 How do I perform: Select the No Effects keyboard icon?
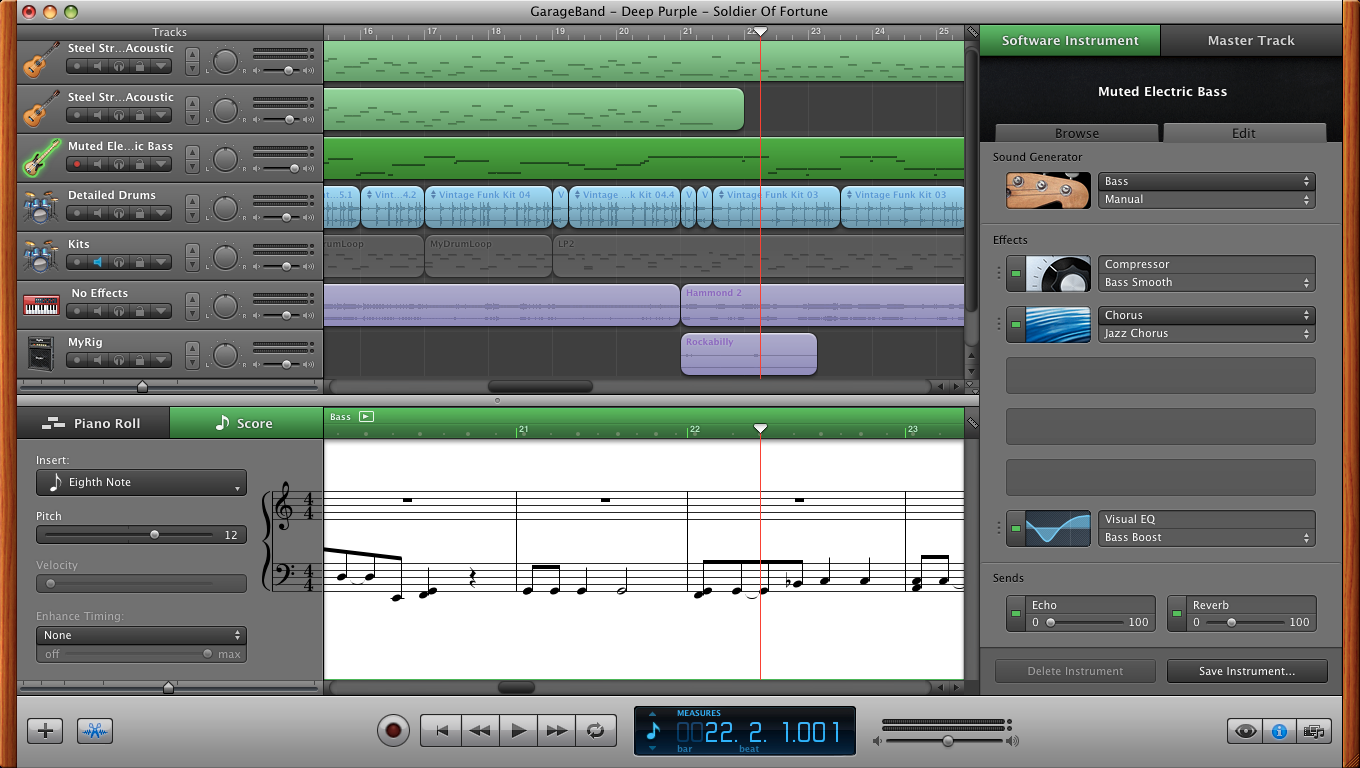pyautogui.click(x=41, y=305)
